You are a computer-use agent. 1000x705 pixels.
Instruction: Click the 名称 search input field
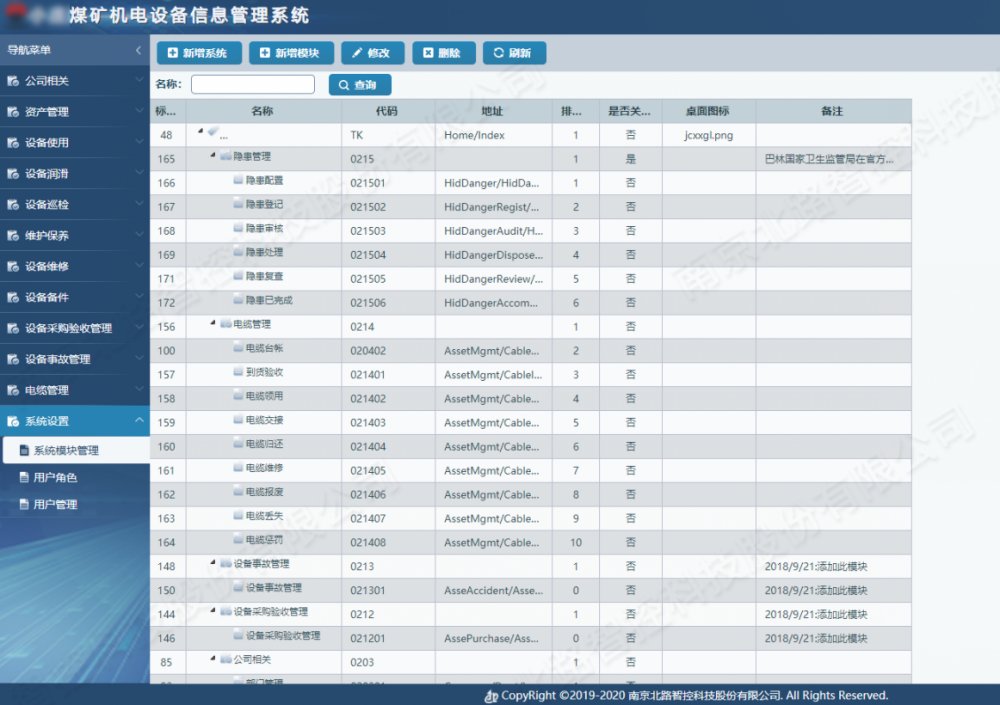[x=252, y=85]
